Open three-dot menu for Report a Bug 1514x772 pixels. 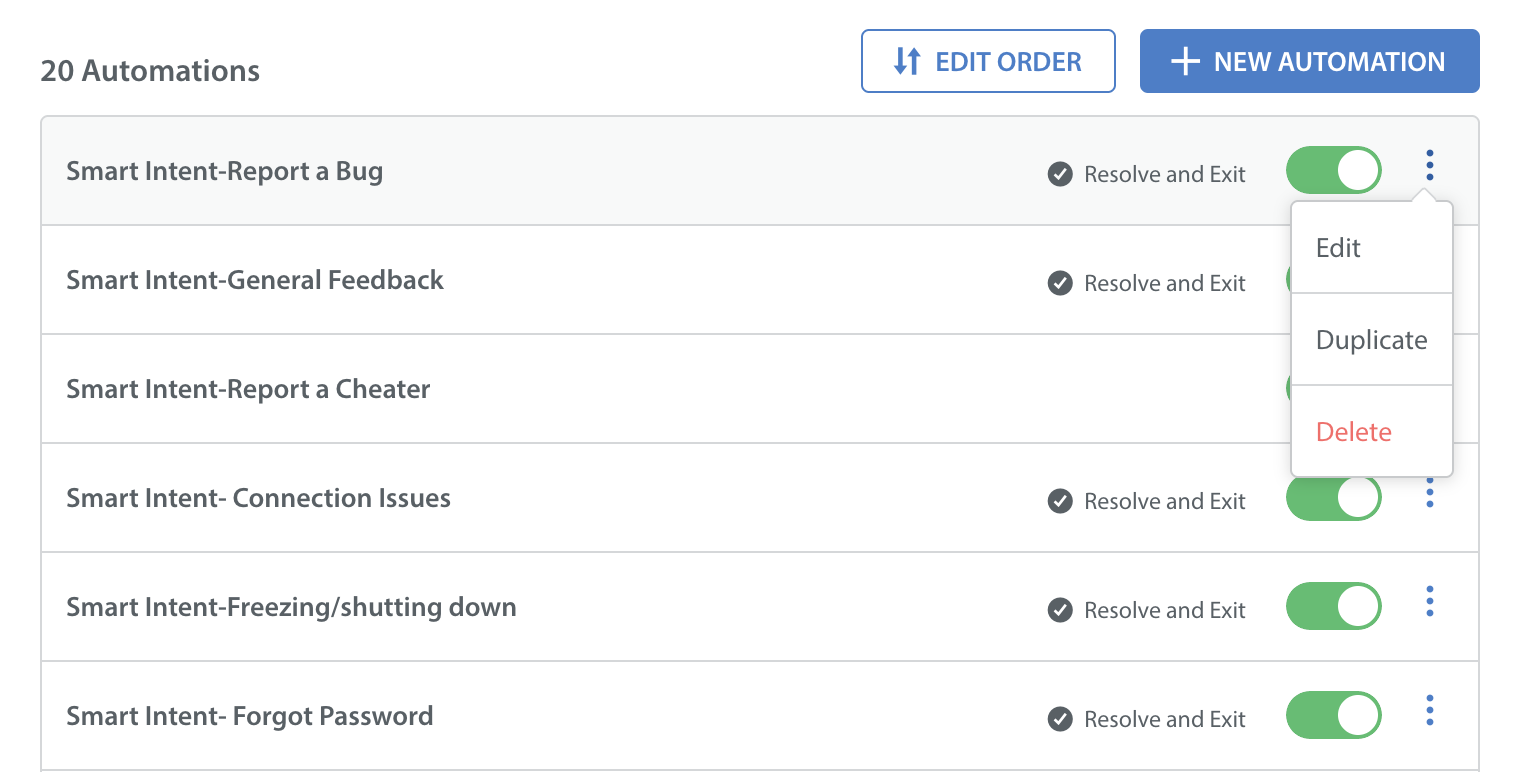pos(1430,165)
